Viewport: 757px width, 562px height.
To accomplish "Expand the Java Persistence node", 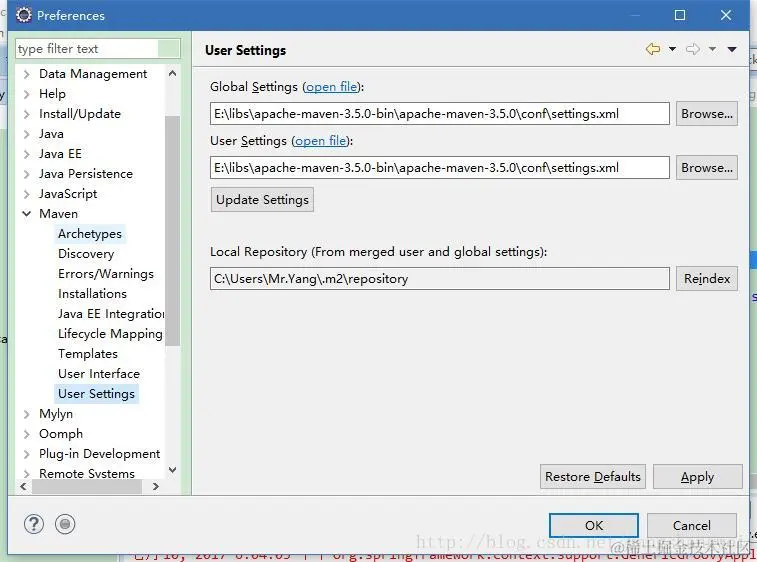I will pos(27,174).
